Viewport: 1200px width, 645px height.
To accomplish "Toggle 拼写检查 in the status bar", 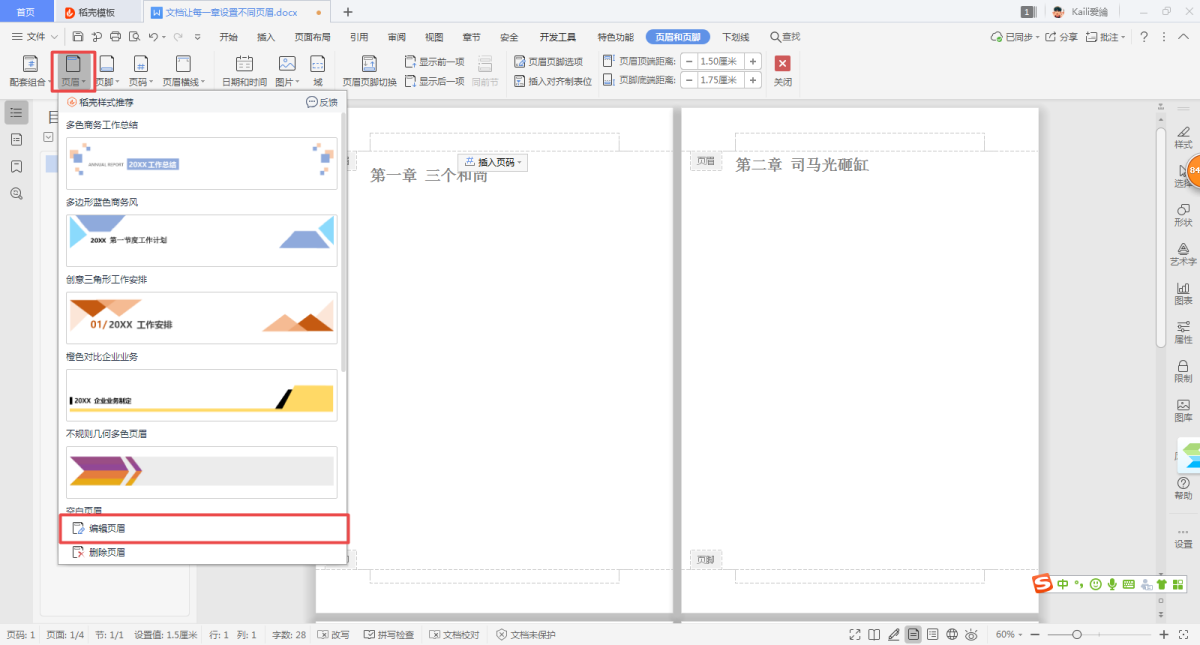I will [389, 635].
